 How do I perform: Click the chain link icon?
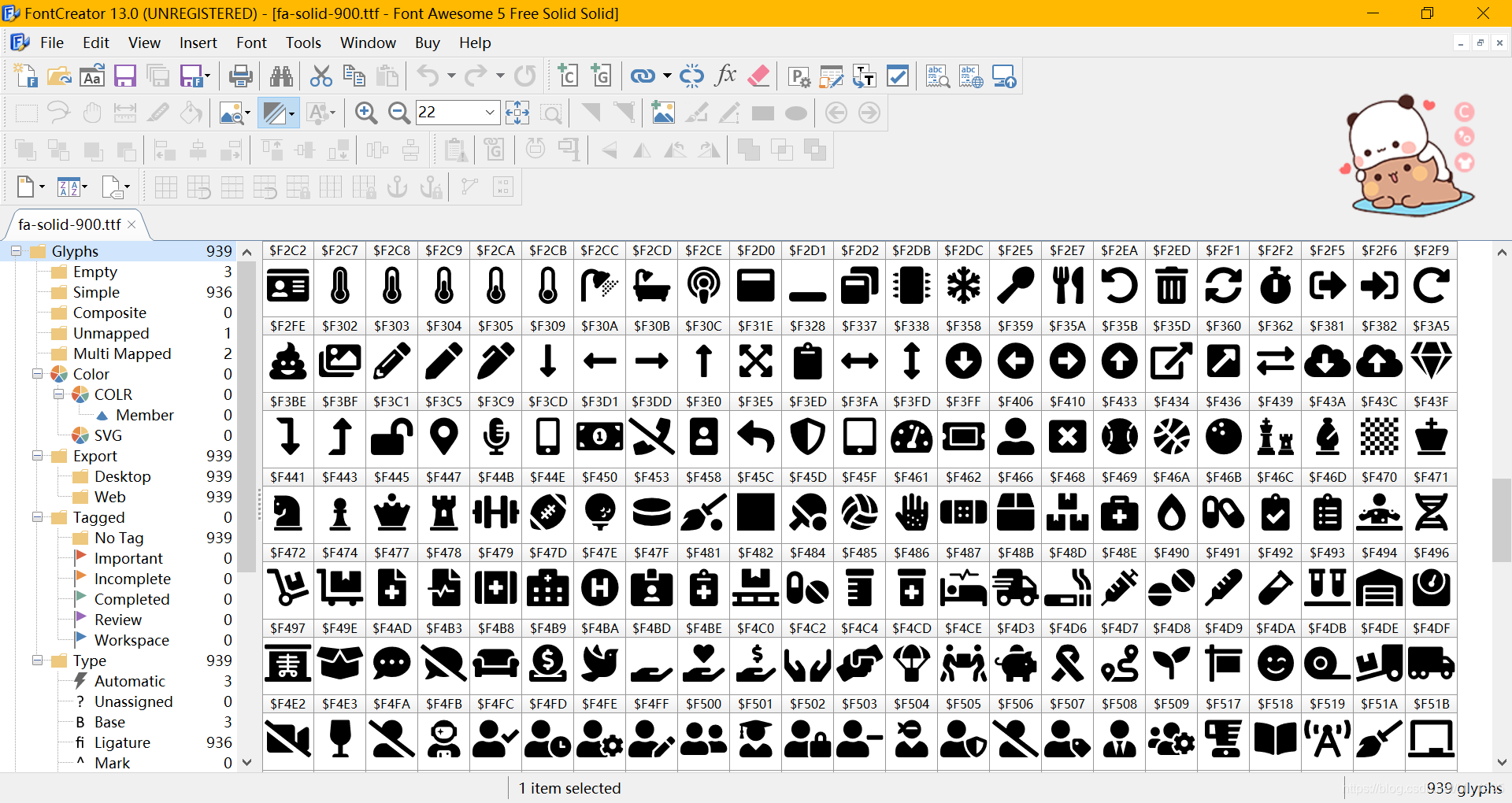pyautogui.click(x=643, y=76)
